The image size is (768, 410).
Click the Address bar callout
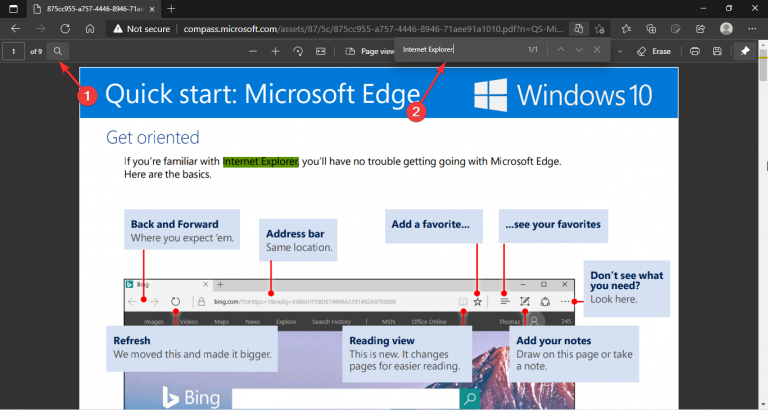coord(298,240)
